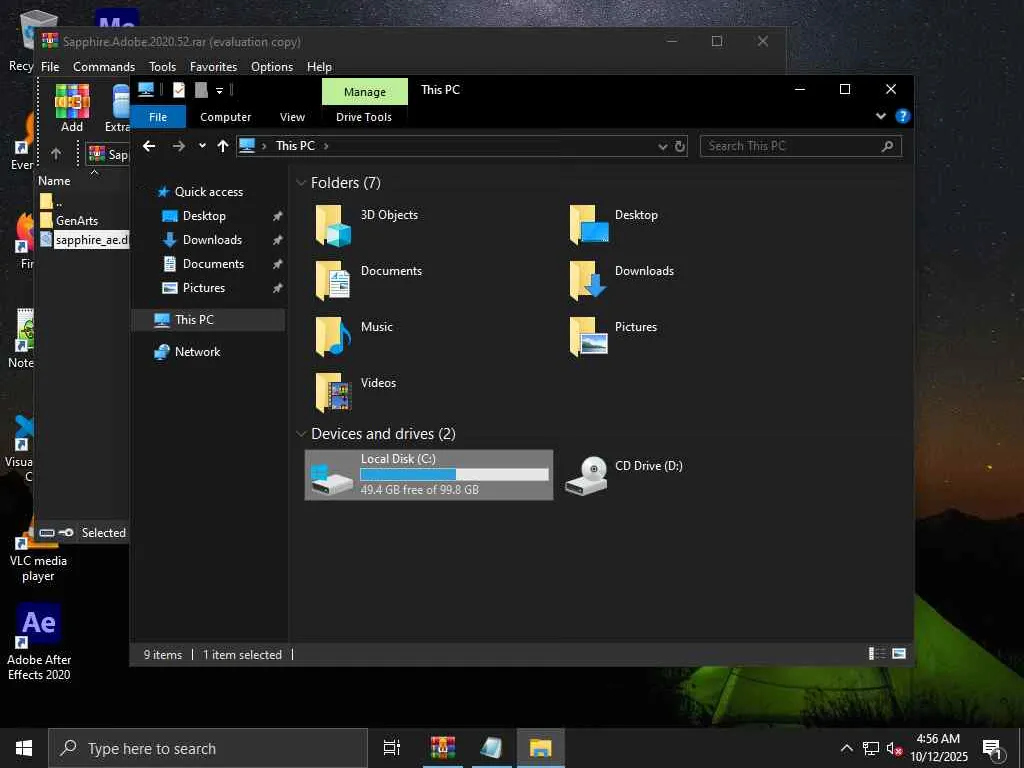This screenshot has width=1024, height=768.
Task: Select This PC in navigation pane
Action: (208, 319)
